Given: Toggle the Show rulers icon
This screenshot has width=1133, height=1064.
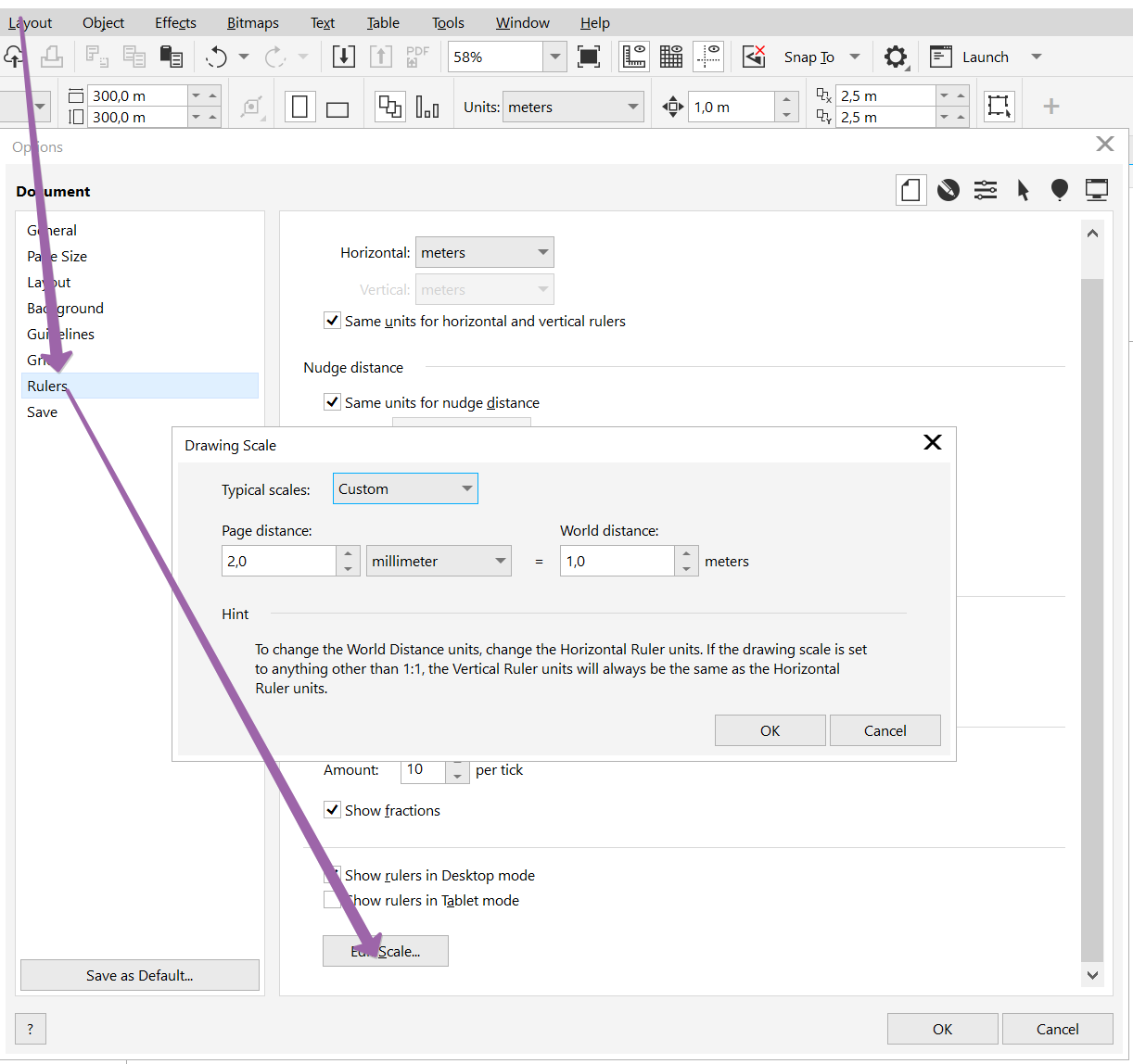Looking at the screenshot, I should tap(634, 57).
